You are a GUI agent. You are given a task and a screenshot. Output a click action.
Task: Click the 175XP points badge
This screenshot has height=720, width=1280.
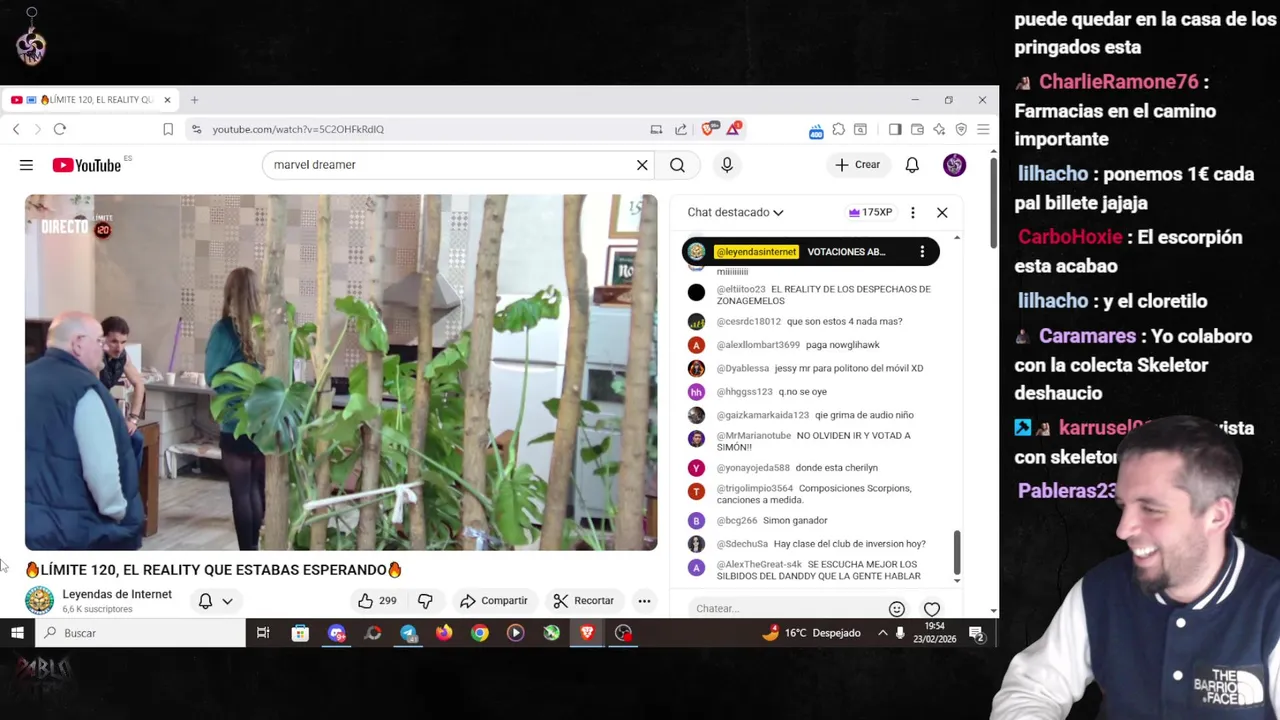click(870, 212)
